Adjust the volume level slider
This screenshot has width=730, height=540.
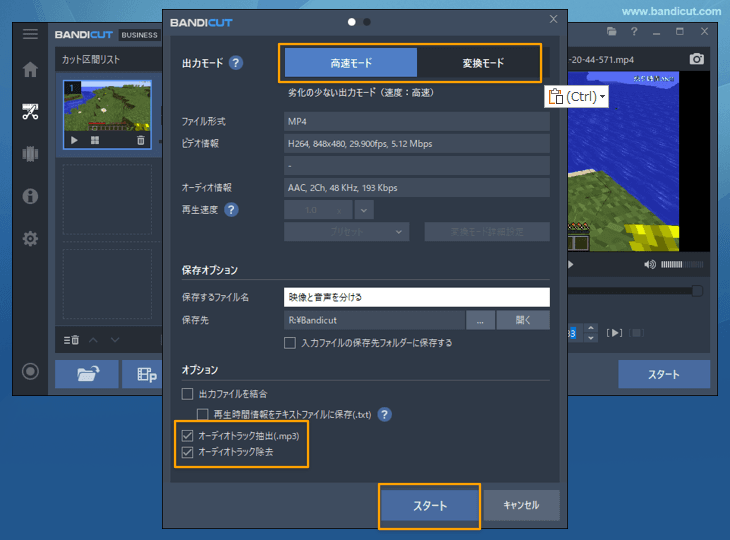coord(682,264)
